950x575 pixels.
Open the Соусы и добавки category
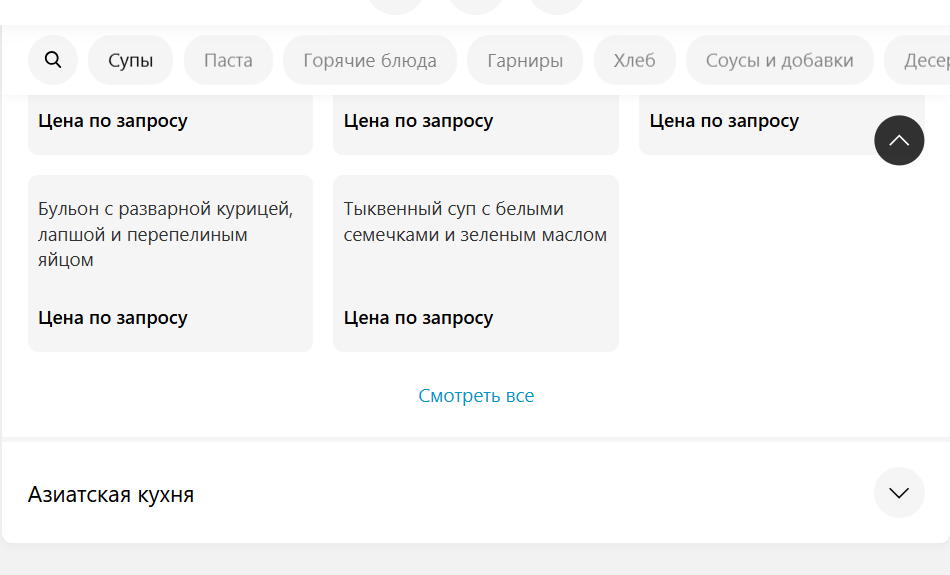[779, 60]
